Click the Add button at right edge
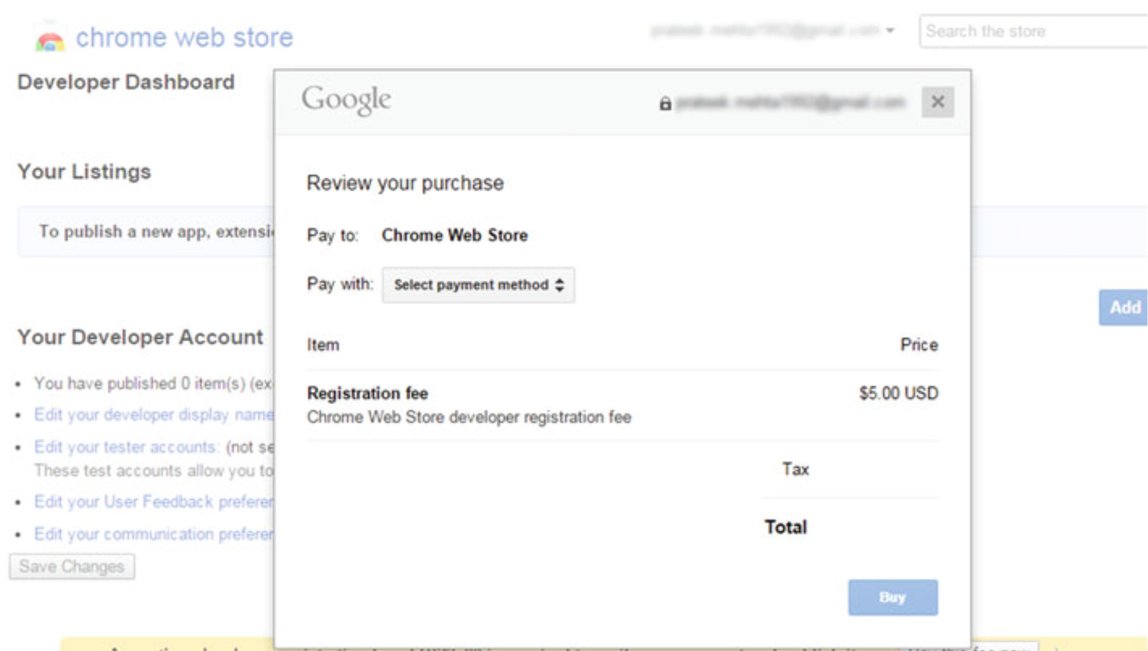This screenshot has height=651, width=1148. (1123, 308)
